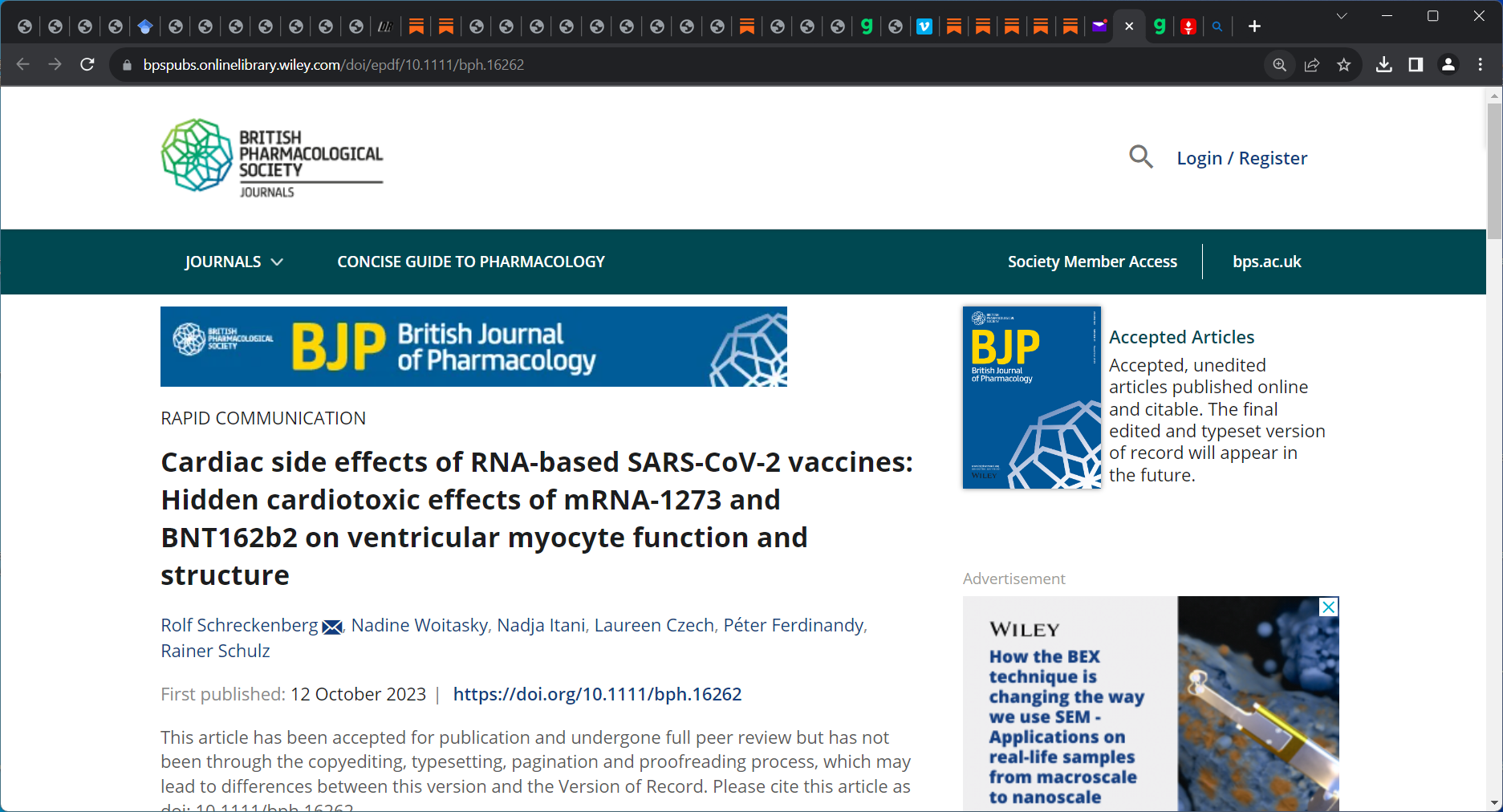Image resolution: width=1503 pixels, height=812 pixels.
Task: Click the RAPID COMMUNICATION label
Action: [x=263, y=418]
